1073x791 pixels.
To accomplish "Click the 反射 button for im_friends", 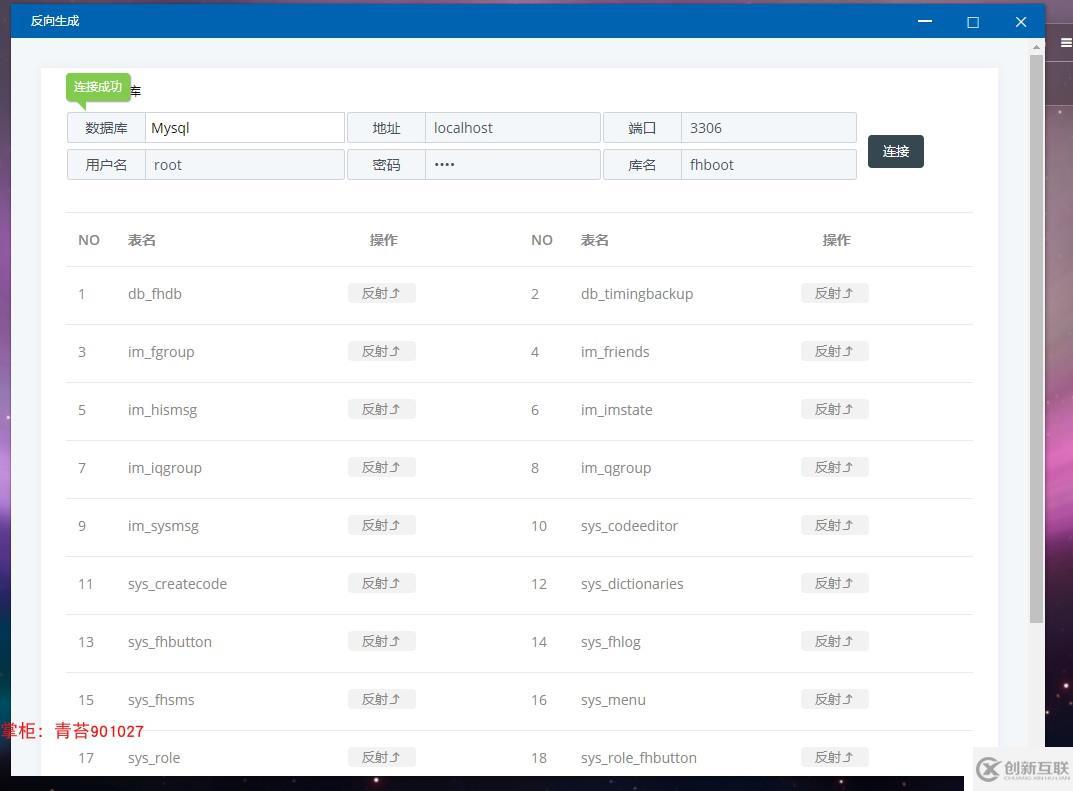I will (834, 352).
